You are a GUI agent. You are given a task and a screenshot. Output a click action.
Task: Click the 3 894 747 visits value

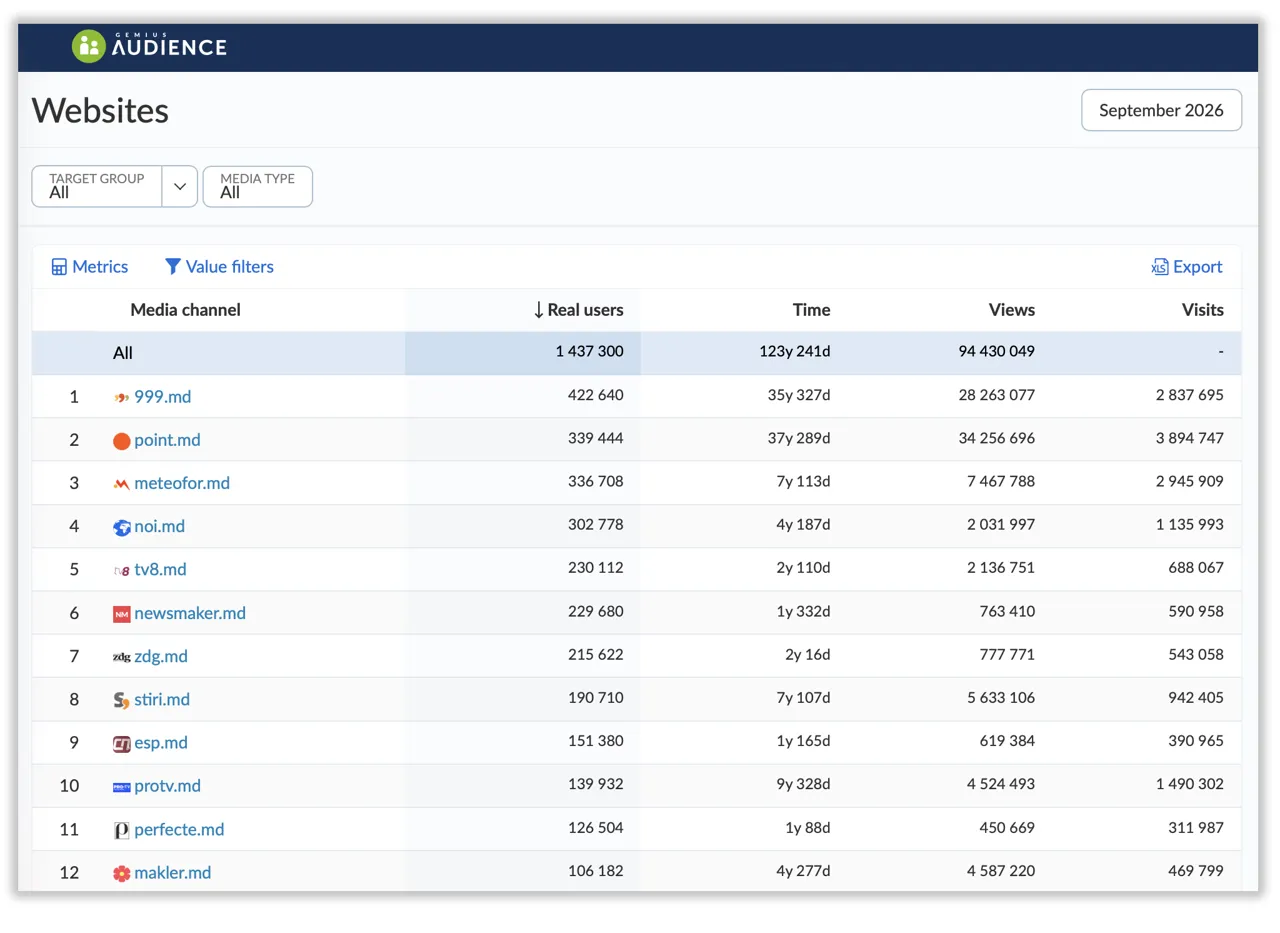coord(1190,439)
